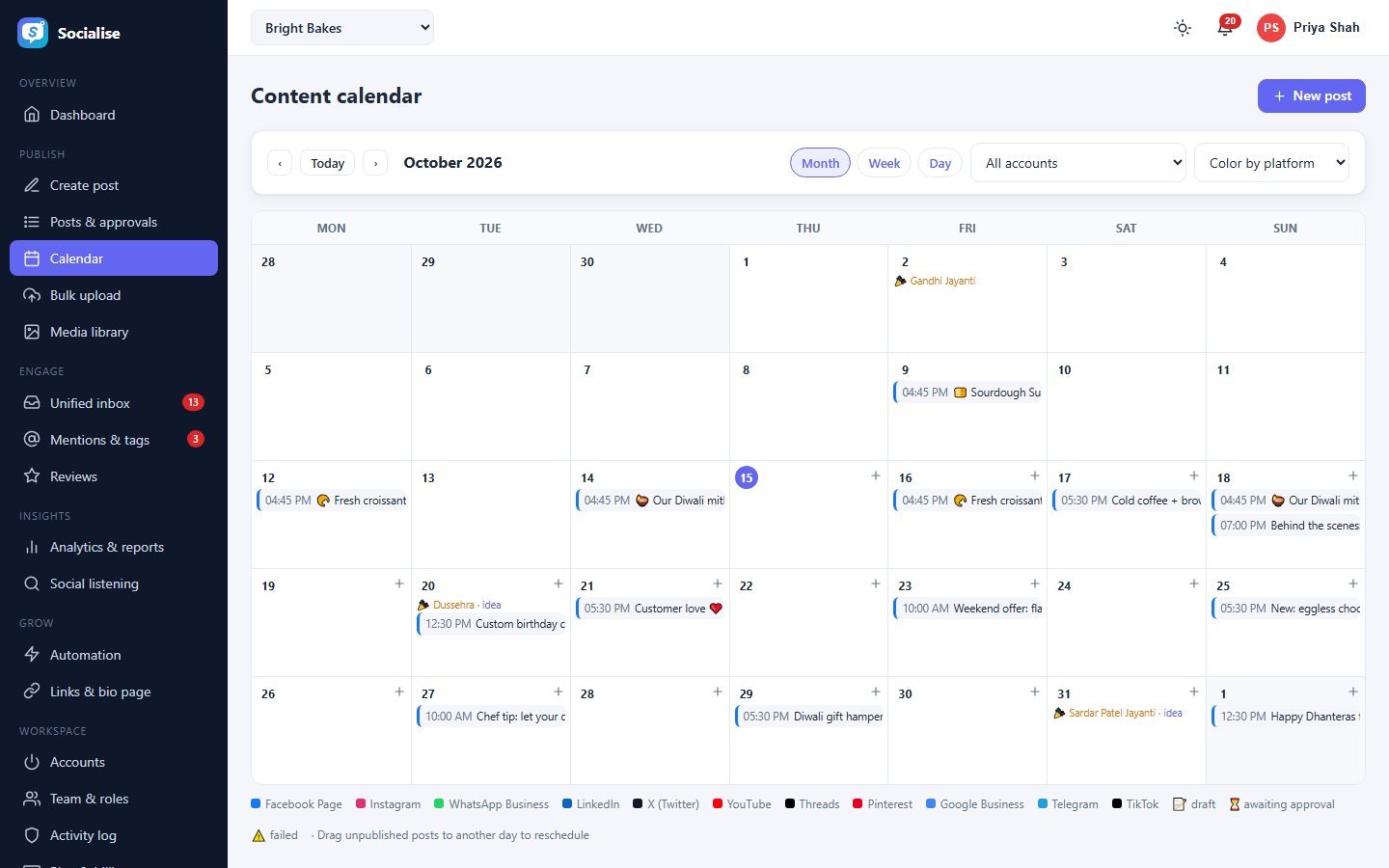Go to Create post in sidebar
1389x868 pixels.
(114, 185)
